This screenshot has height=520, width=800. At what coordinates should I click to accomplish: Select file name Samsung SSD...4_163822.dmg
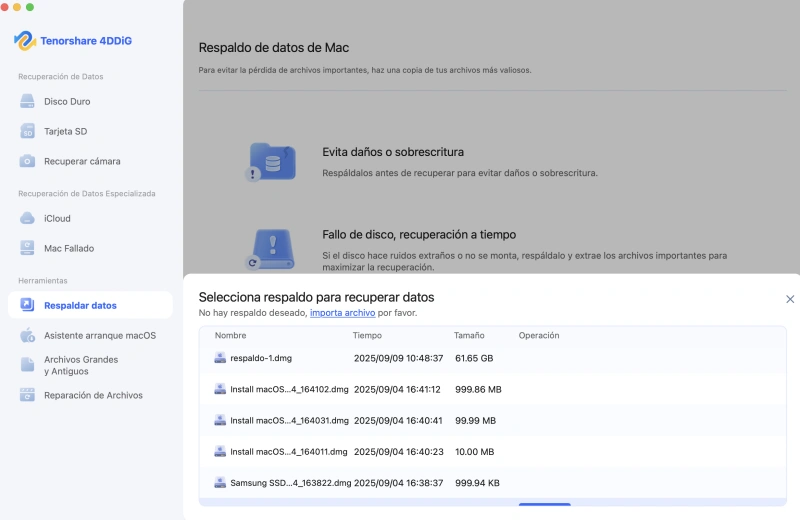[x=291, y=482]
